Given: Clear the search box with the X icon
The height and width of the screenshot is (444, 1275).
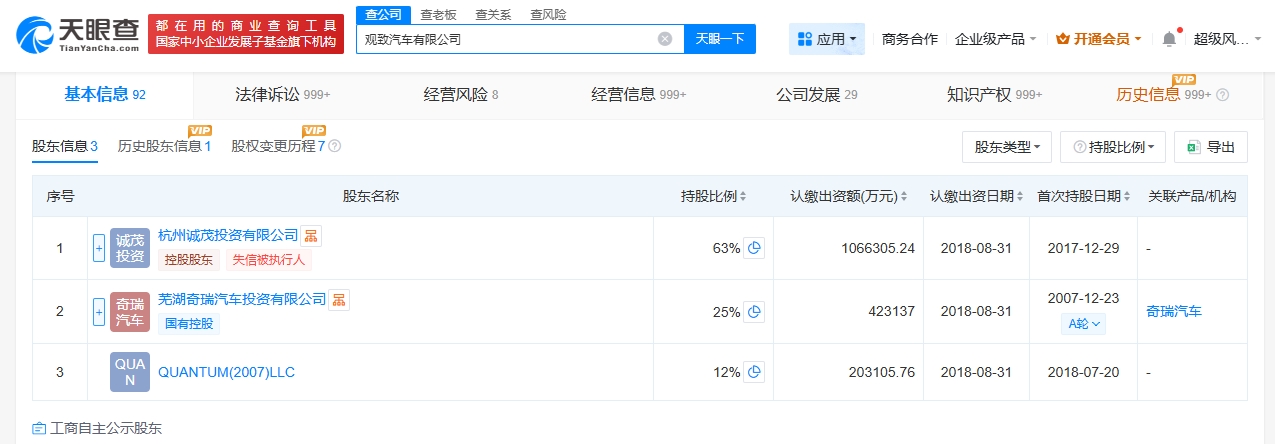Looking at the screenshot, I should pyautogui.click(x=665, y=39).
